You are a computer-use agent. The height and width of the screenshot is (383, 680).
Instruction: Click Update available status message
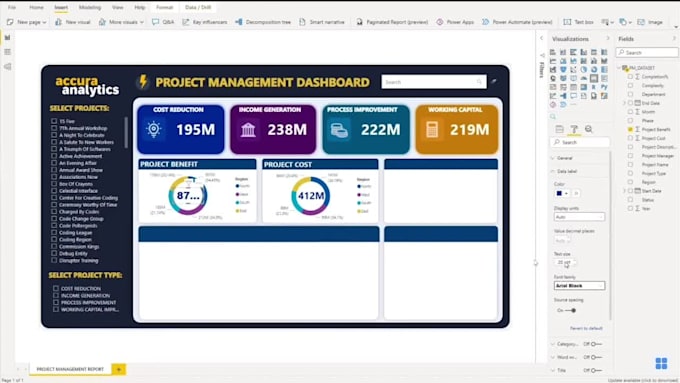click(x=643, y=380)
